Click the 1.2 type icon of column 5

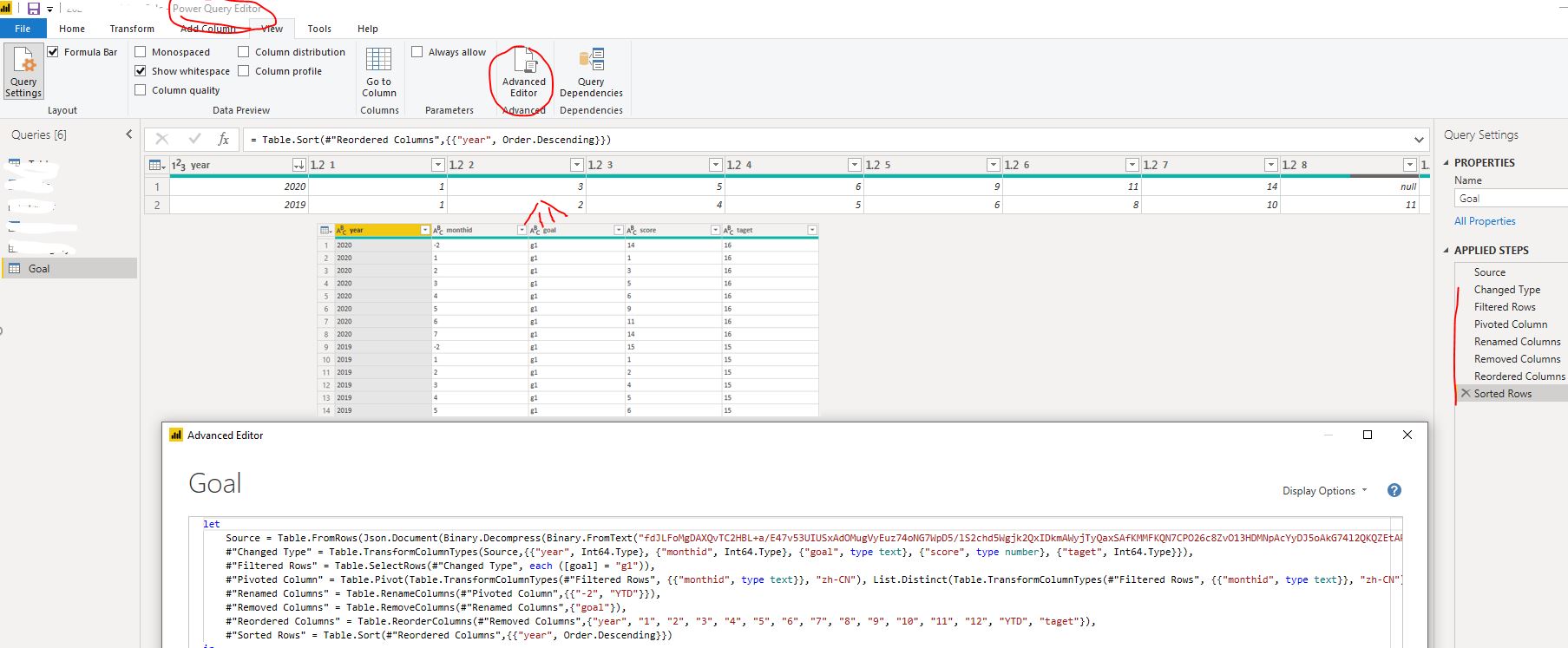[873, 165]
